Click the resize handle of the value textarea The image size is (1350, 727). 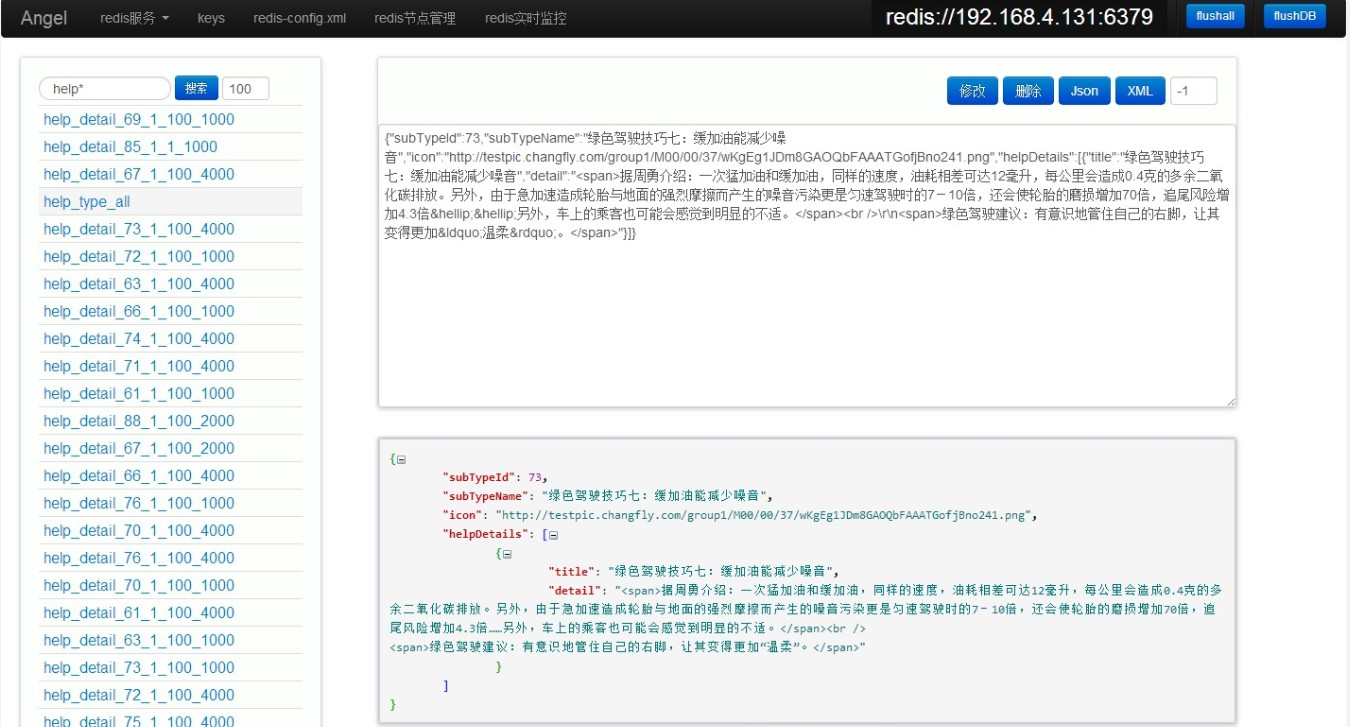[1231, 402]
